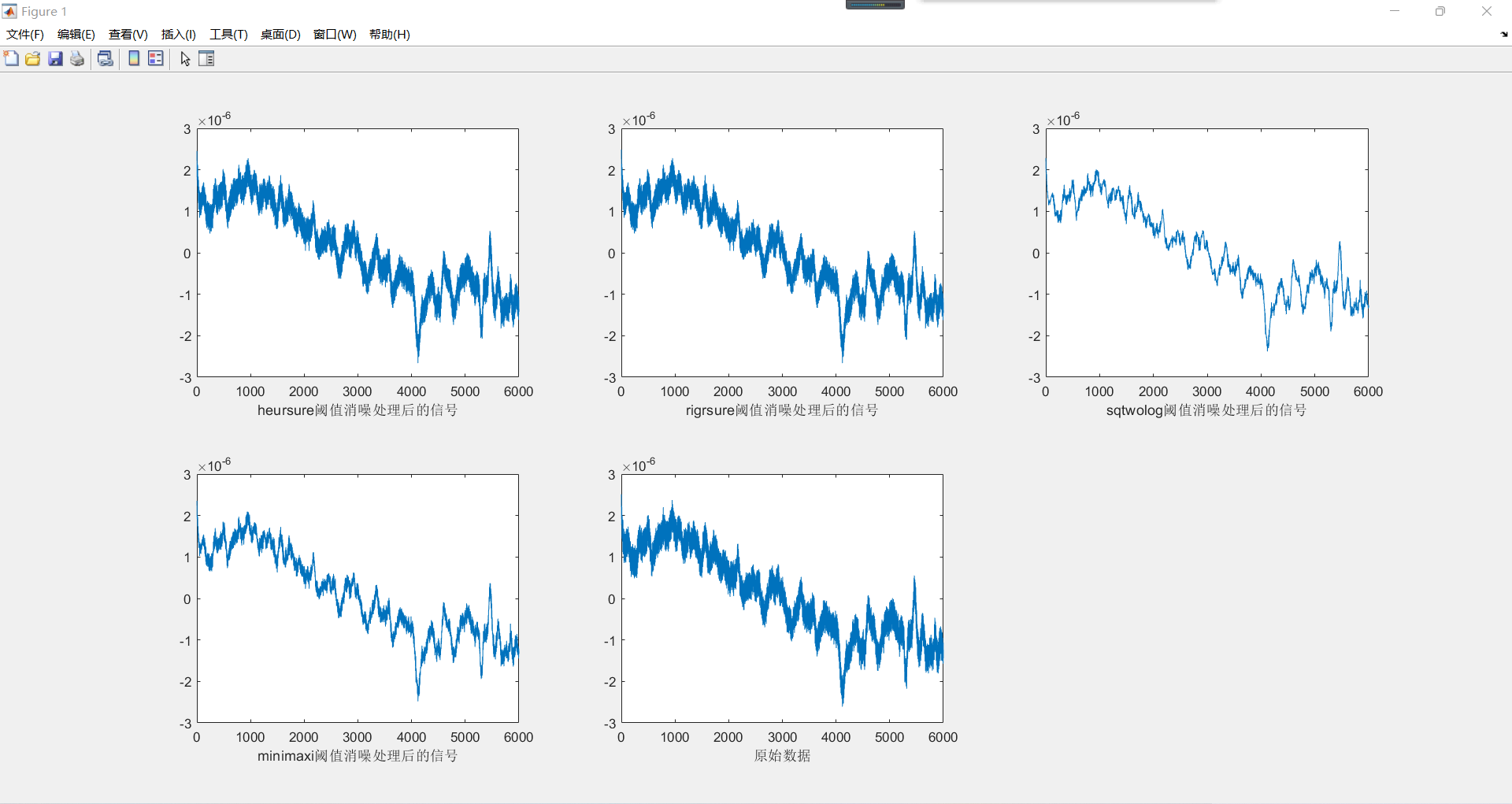Close the Figure 1 window
The image size is (1512, 804).
[1487, 11]
